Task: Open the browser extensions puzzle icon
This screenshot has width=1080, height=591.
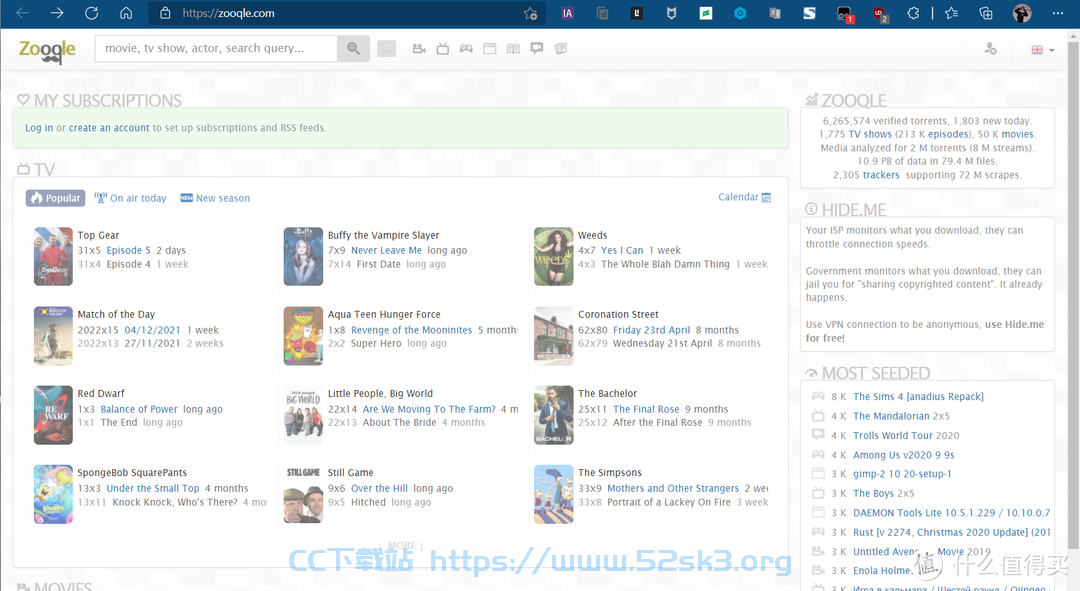Action: pos(913,13)
